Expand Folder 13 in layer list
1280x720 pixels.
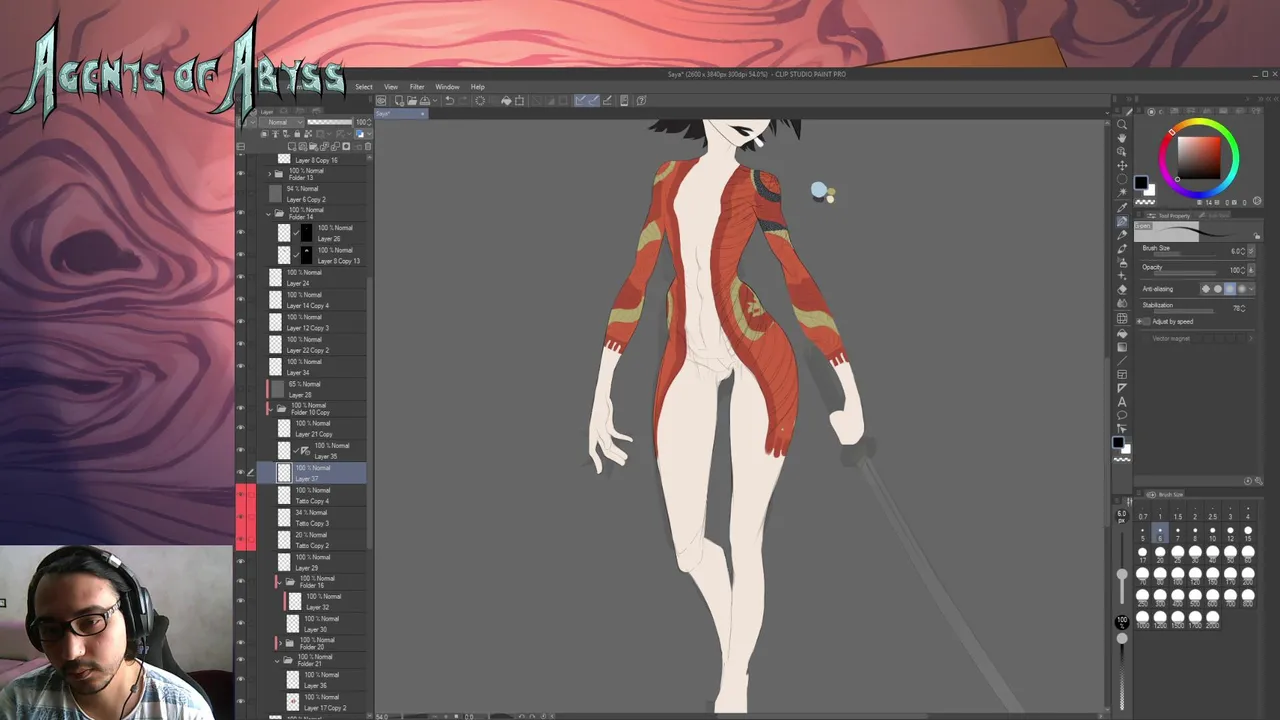click(270, 173)
